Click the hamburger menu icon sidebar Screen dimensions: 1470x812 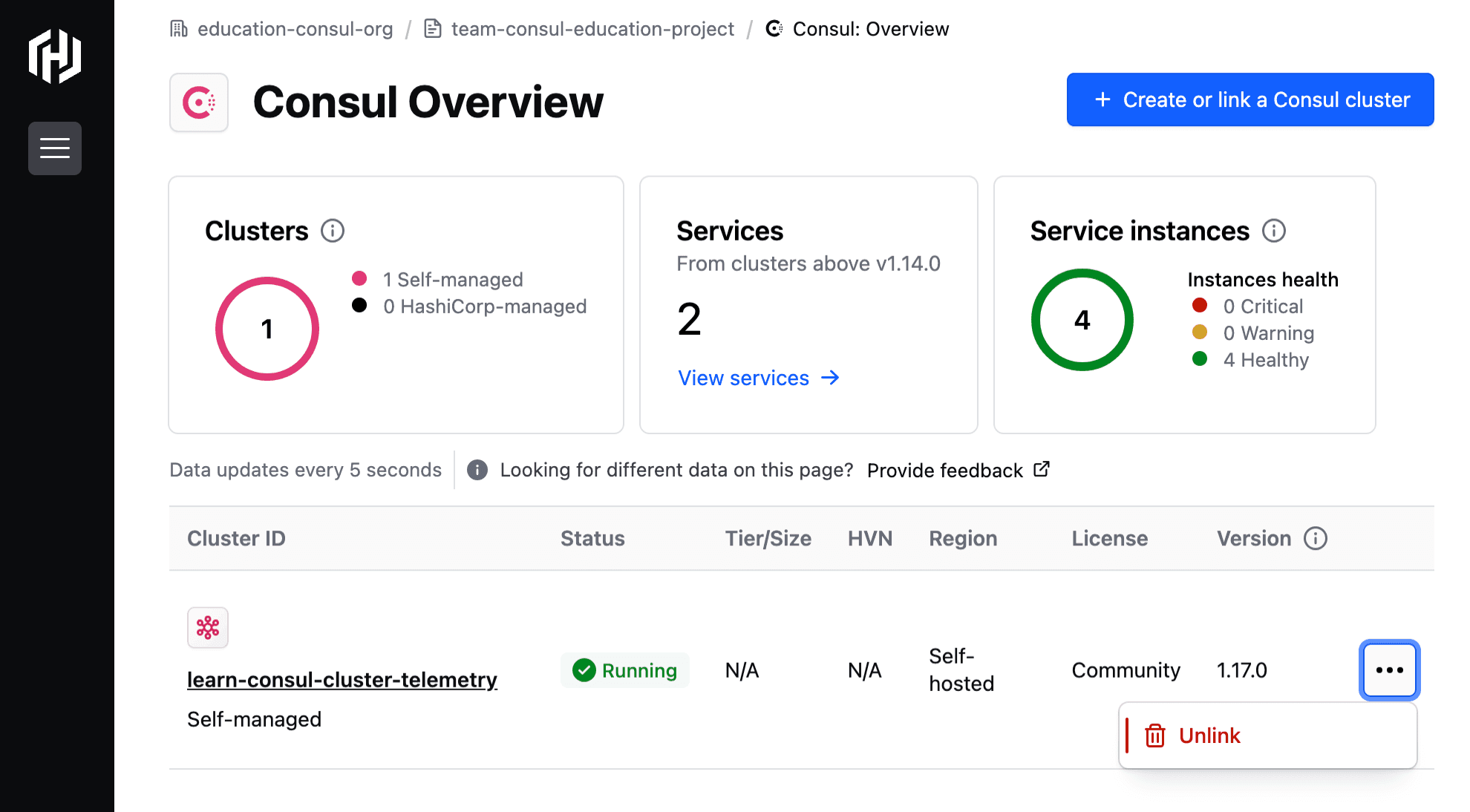[x=55, y=149]
